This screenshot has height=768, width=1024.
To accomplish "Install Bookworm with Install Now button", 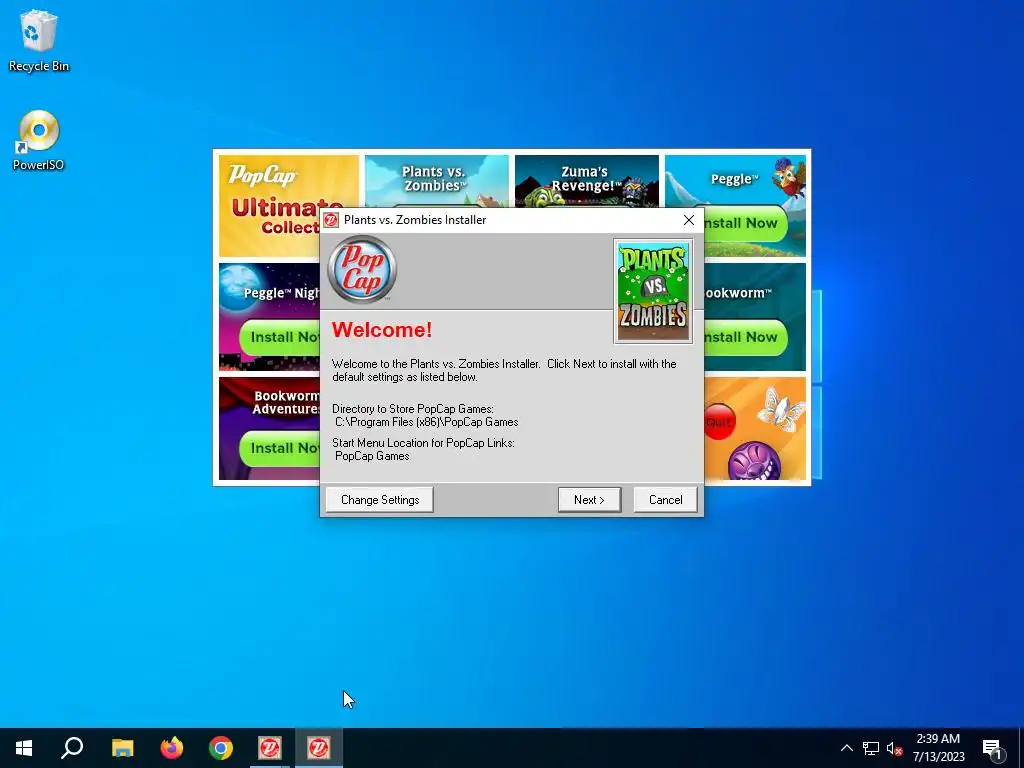I will coord(745,337).
